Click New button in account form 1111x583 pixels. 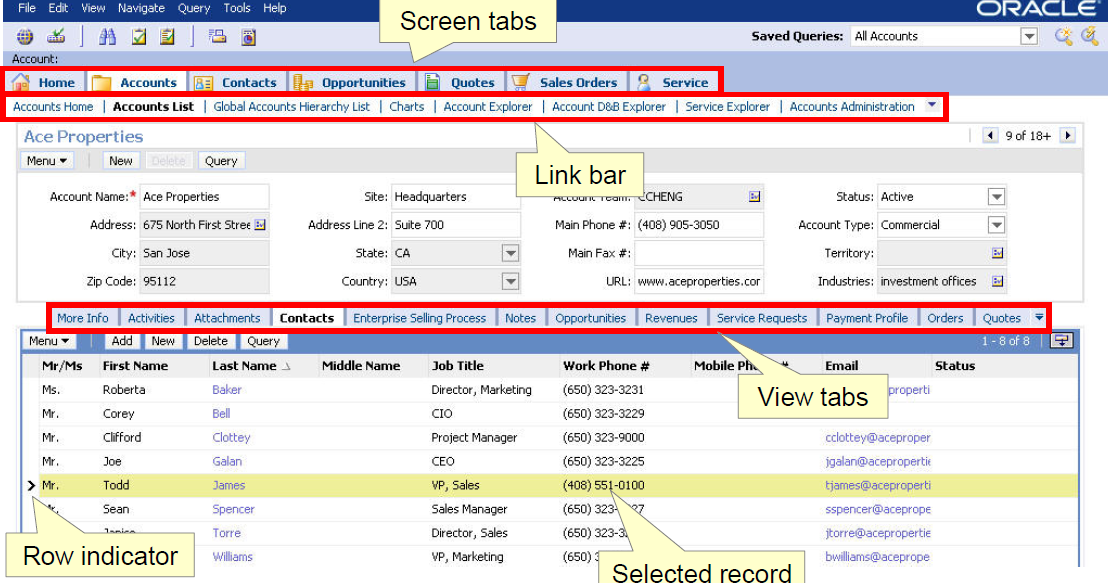[120, 161]
